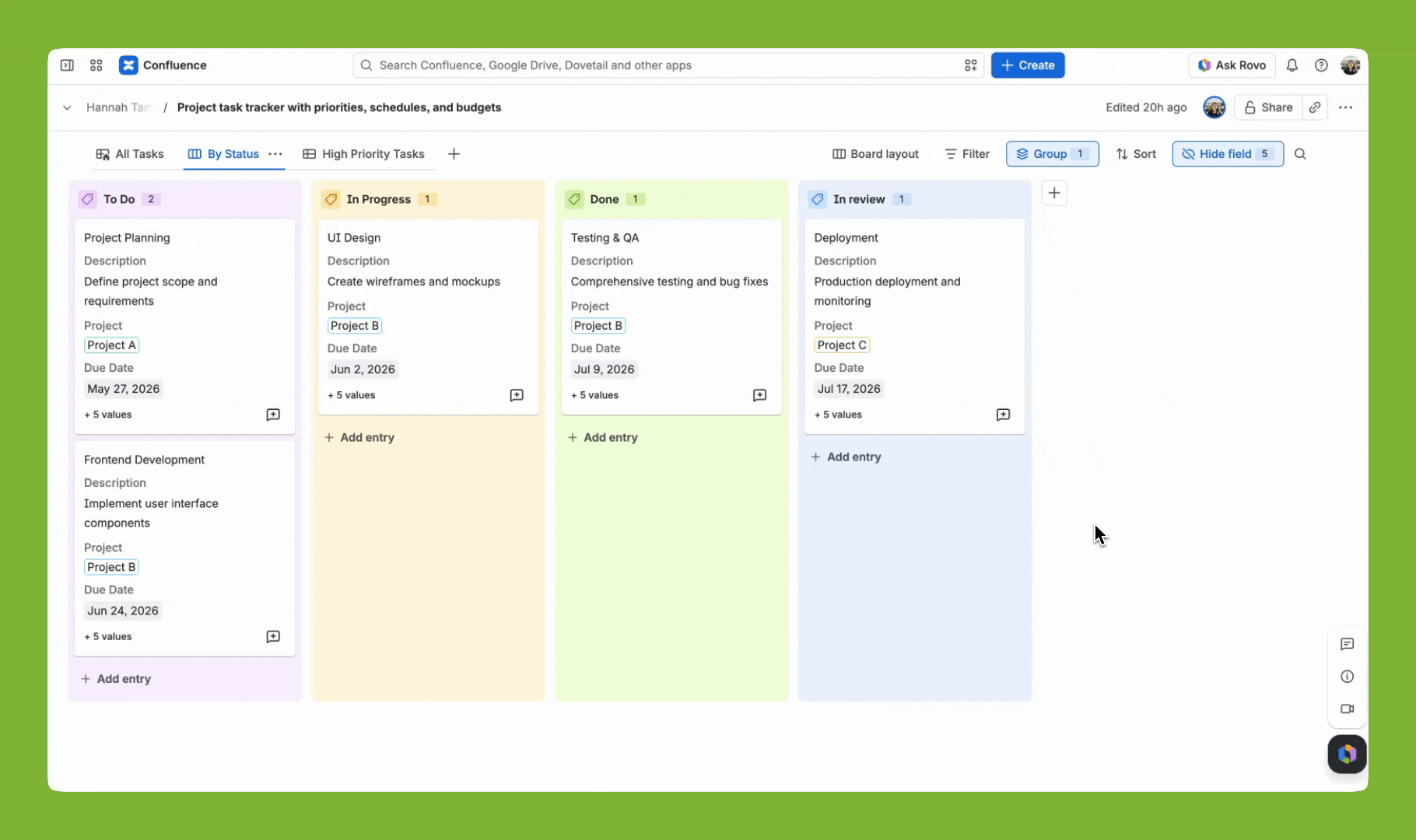Copy the page link icon
The width and height of the screenshot is (1416, 840).
[x=1315, y=107]
